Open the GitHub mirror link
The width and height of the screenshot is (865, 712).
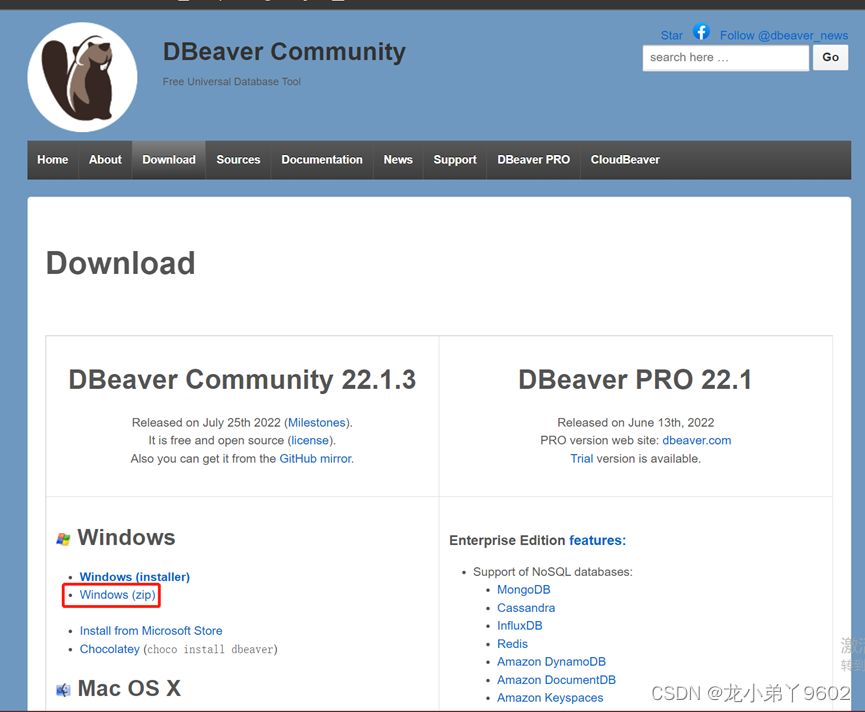pos(316,459)
